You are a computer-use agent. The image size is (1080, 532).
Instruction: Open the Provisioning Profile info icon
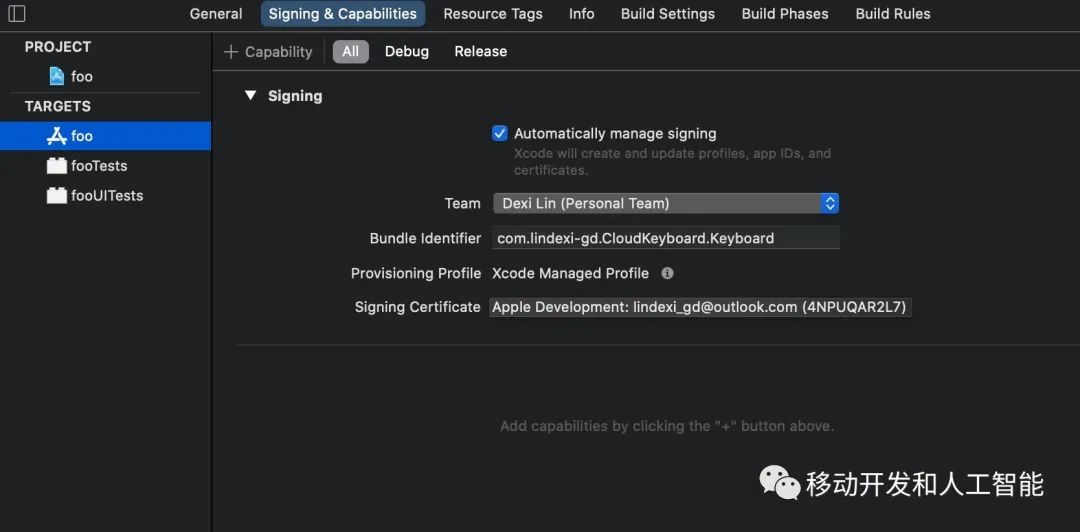pyautogui.click(x=667, y=273)
